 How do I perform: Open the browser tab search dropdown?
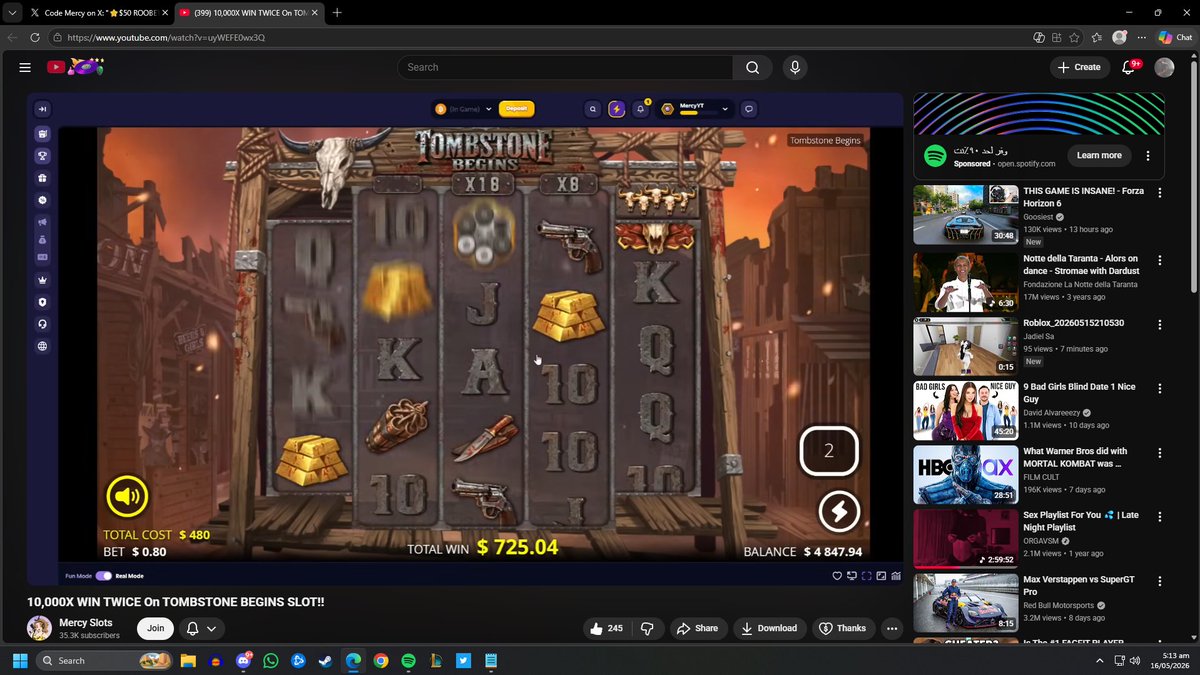click(12, 13)
